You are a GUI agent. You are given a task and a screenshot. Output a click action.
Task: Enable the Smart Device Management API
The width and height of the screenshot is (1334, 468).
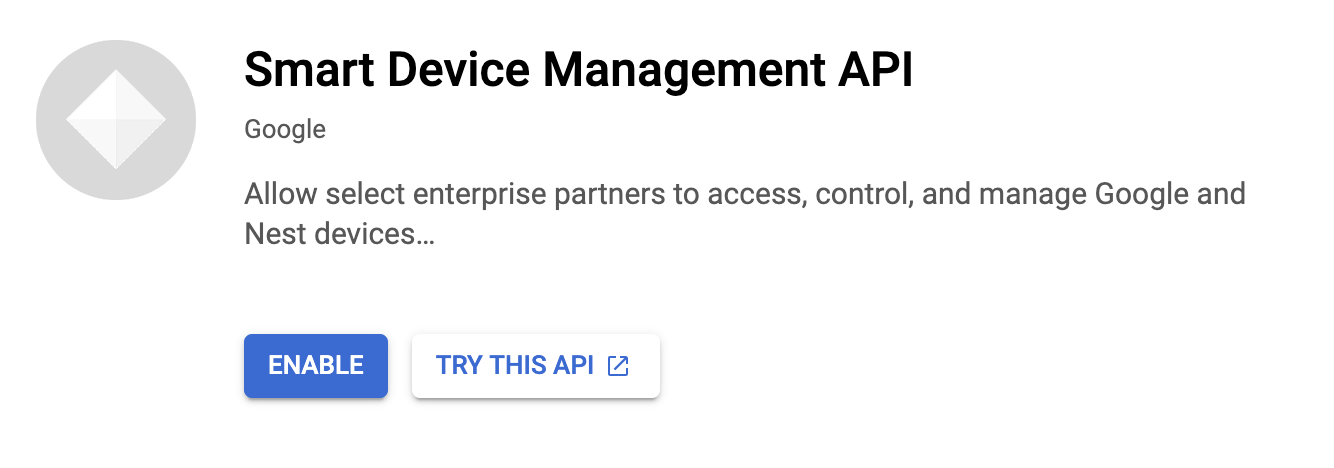[x=315, y=366]
